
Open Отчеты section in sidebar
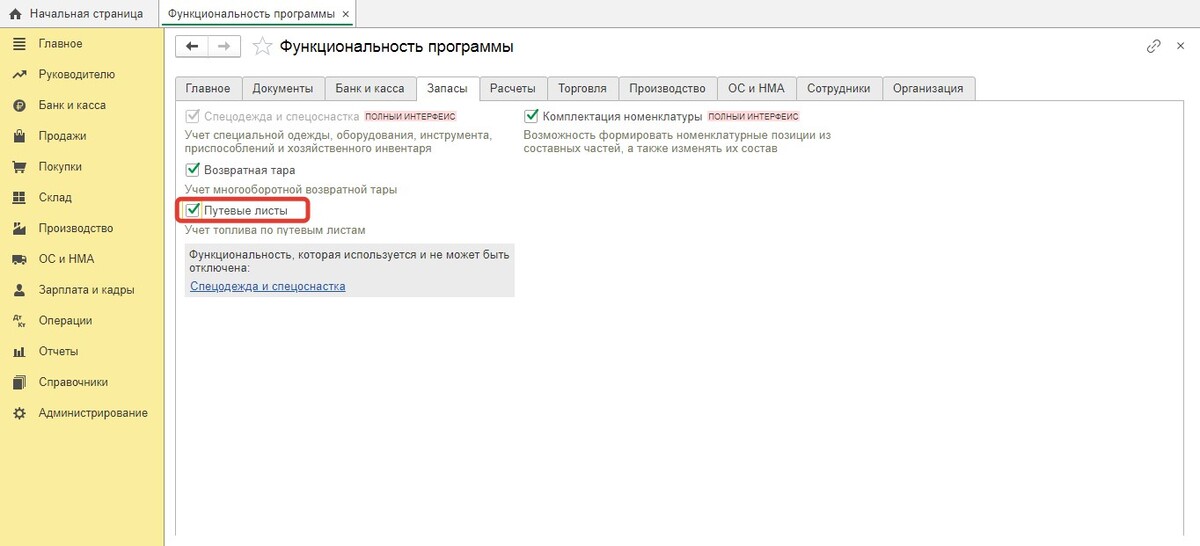click(58, 351)
